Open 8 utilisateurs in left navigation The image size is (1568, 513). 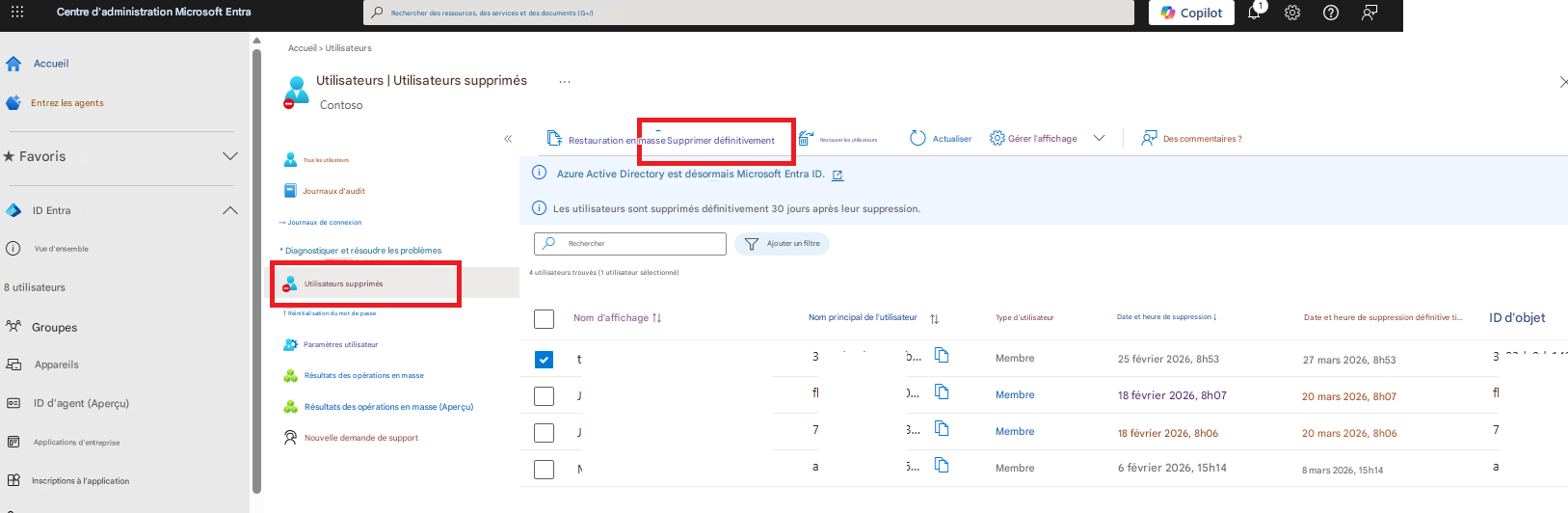35,287
